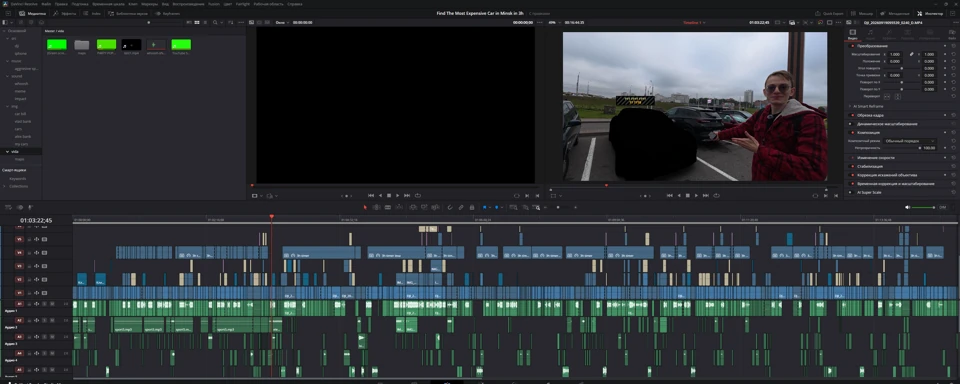The image size is (960, 384).
Task: Click the link icon between zoom X and Y
Action: click(912, 54)
